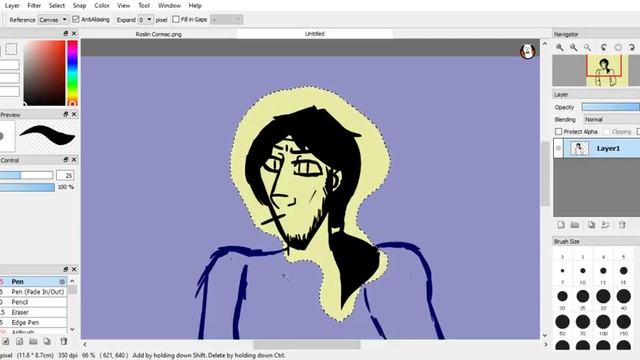Switch to the Roslin Cormac.png tab

(158, 34)
